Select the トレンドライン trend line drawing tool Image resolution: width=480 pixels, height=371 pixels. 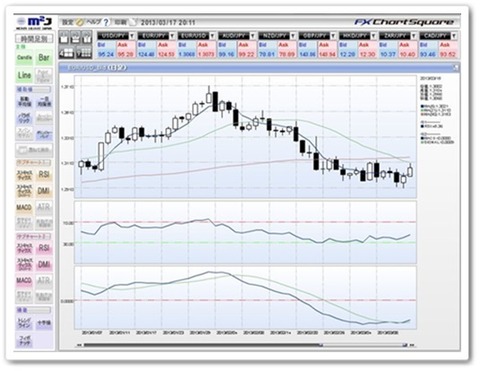[x=24, y=323]
